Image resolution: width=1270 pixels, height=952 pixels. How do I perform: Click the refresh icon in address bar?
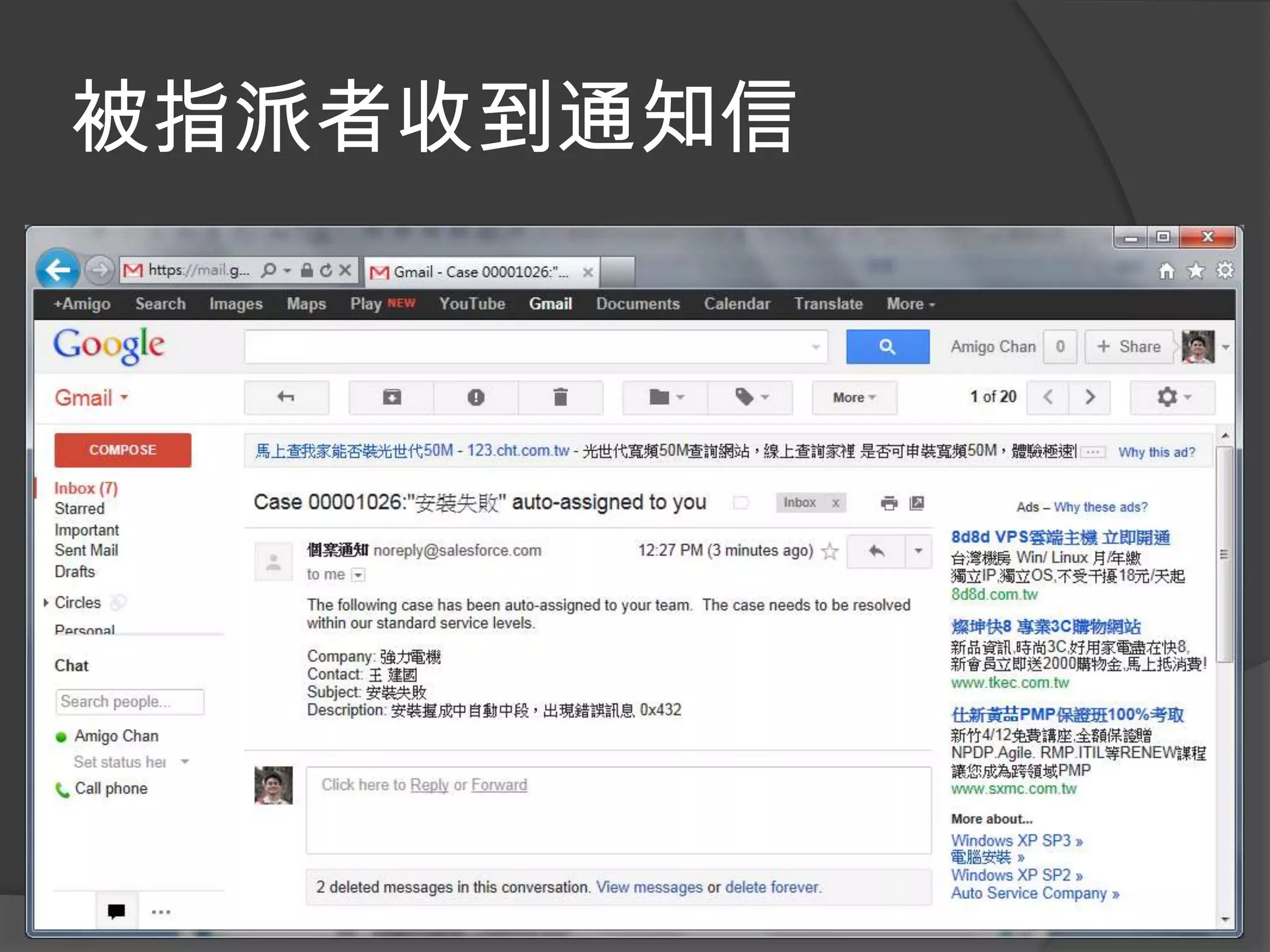(326, 270)
